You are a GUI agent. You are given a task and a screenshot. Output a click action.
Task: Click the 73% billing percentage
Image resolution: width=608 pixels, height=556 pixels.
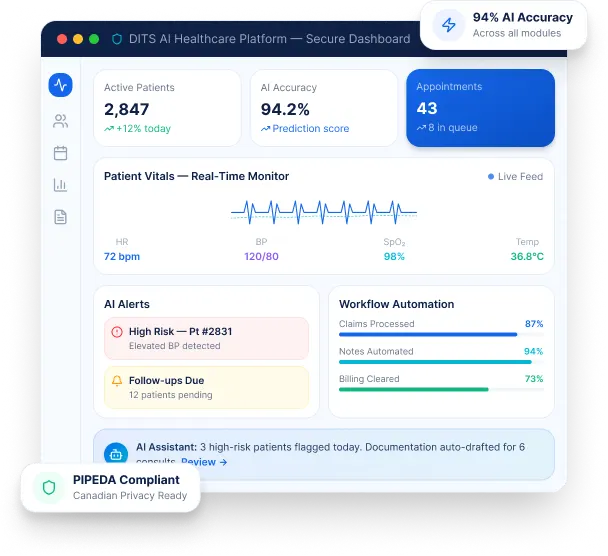(x=534, y=379)
